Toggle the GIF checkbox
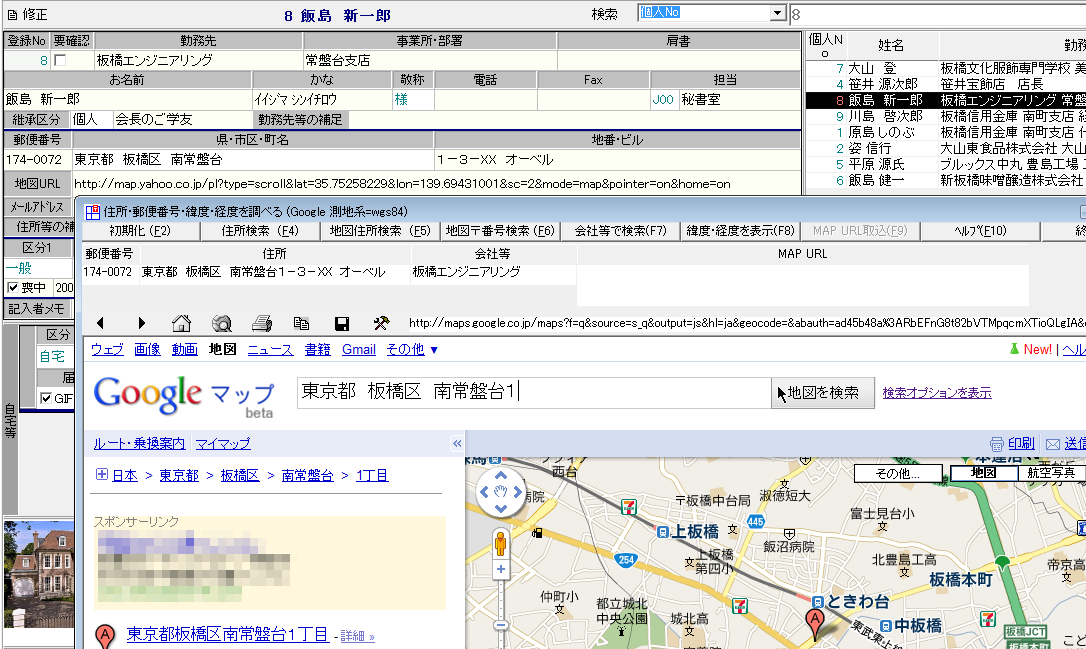The width and height of the screenshot is (1086, 649). [x=45, y=399]
